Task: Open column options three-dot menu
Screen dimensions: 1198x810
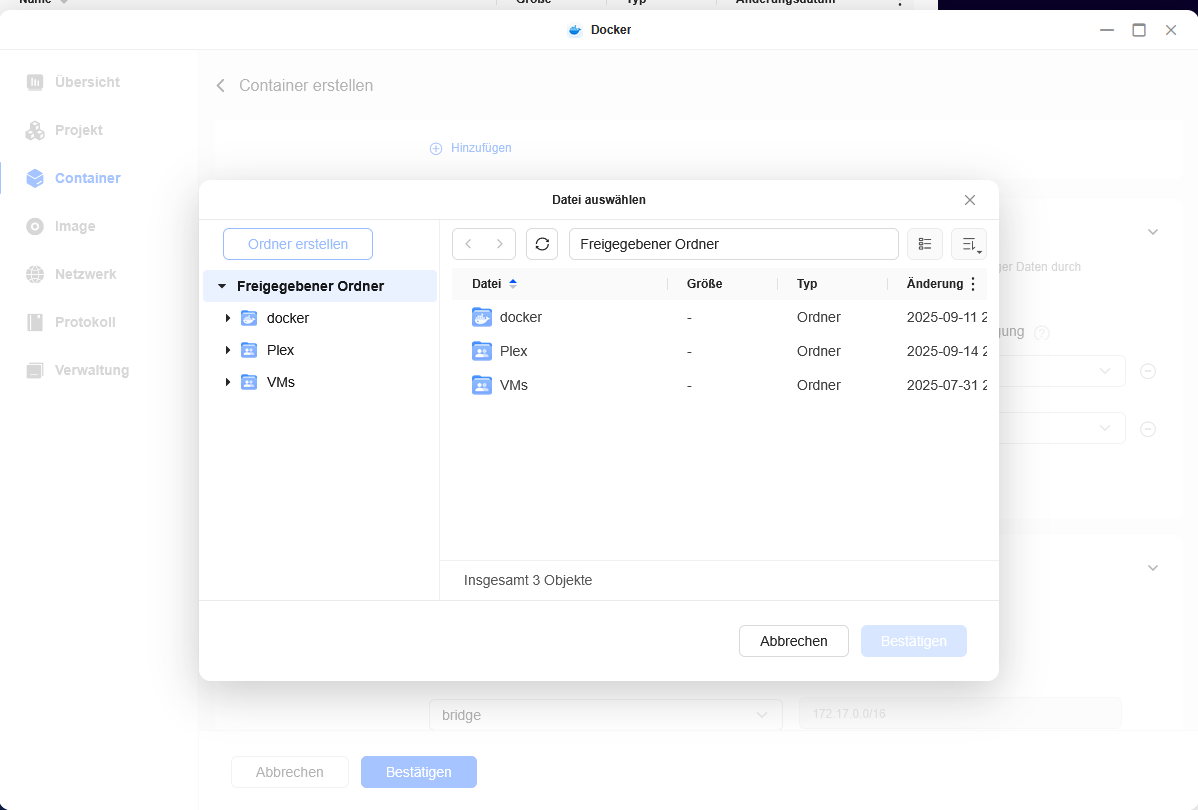Action: (x=973, y=284)
